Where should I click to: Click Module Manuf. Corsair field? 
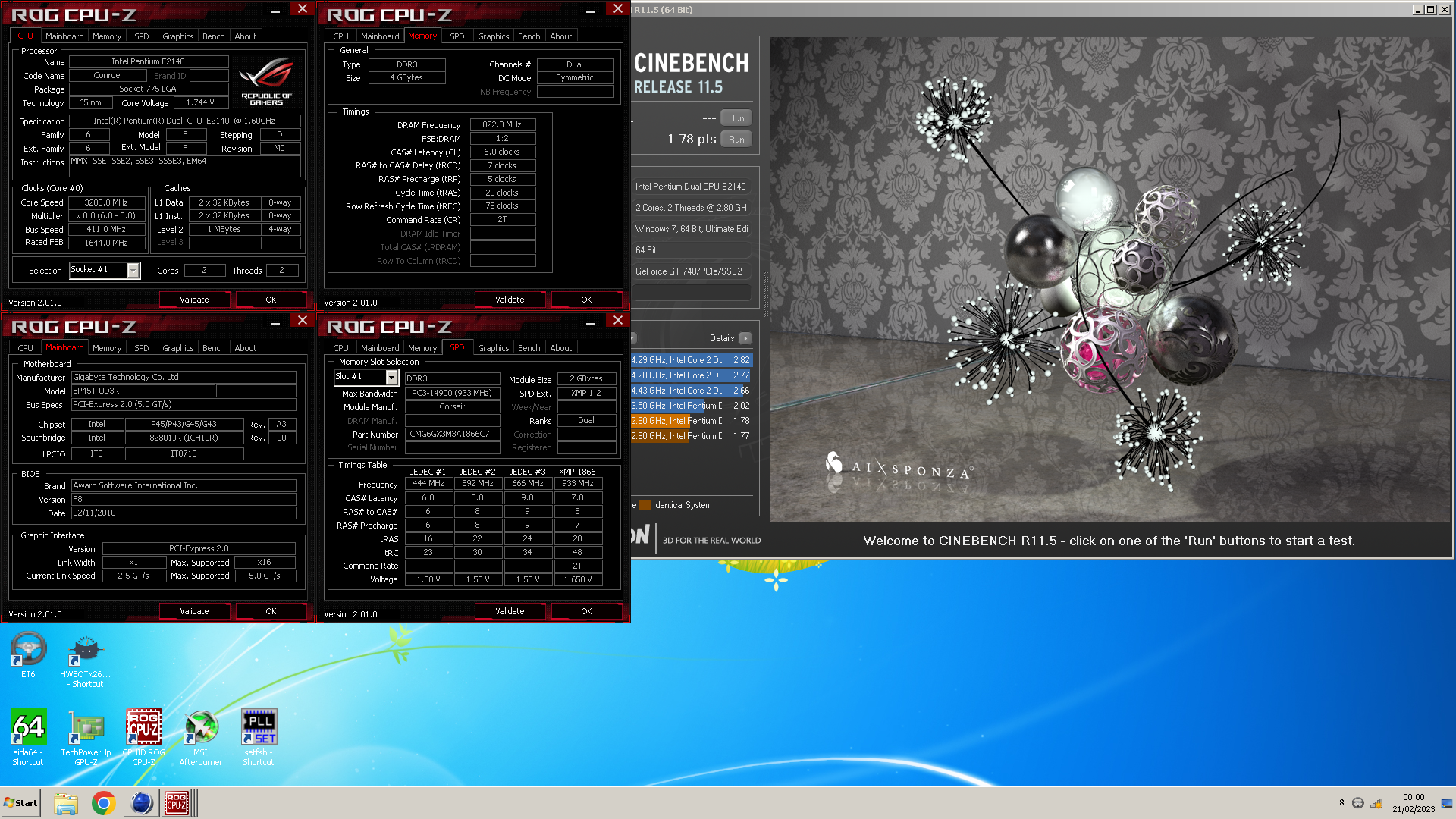point(453,407)
